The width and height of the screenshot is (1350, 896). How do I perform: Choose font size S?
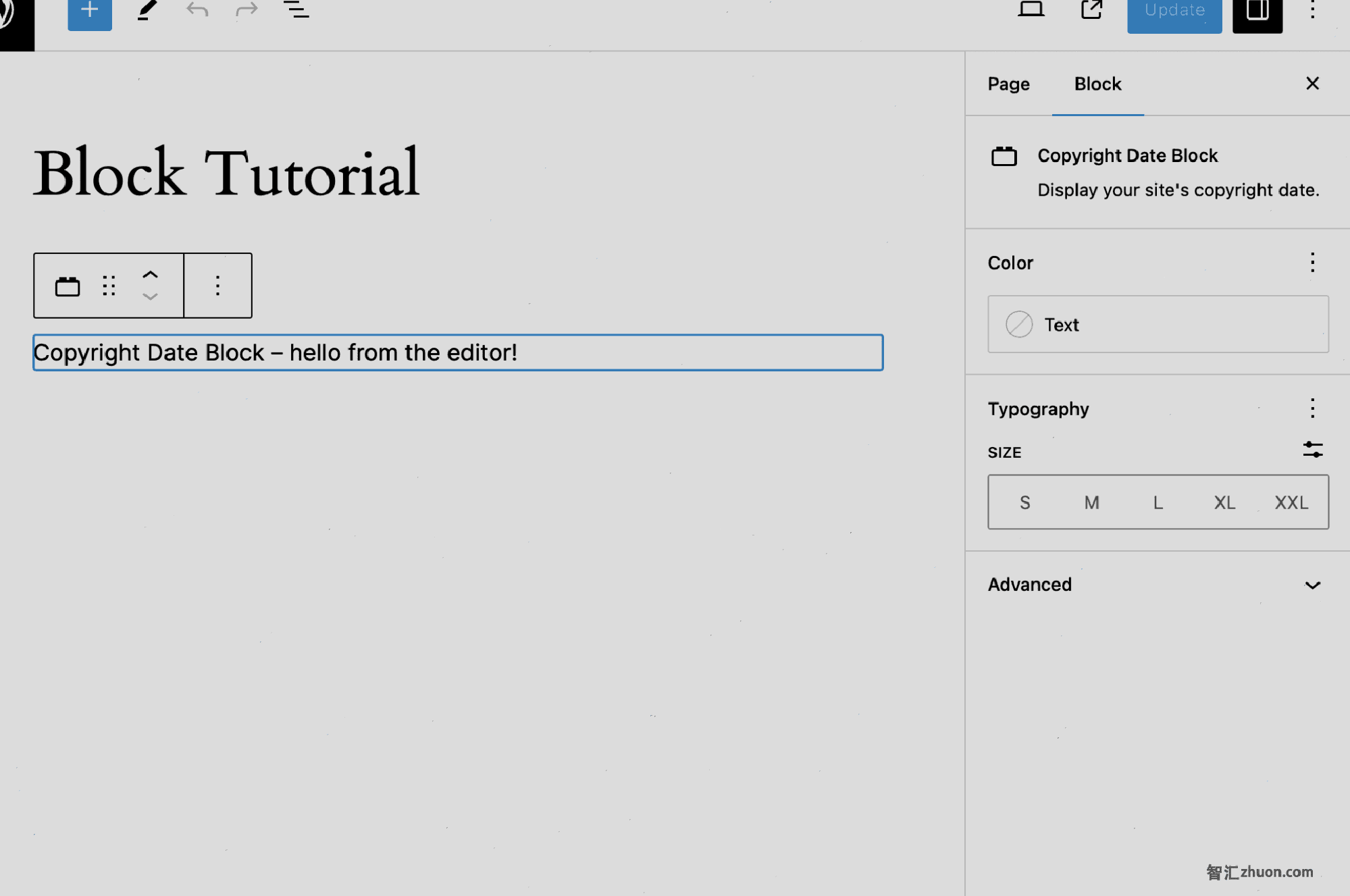coord(1024,502)
